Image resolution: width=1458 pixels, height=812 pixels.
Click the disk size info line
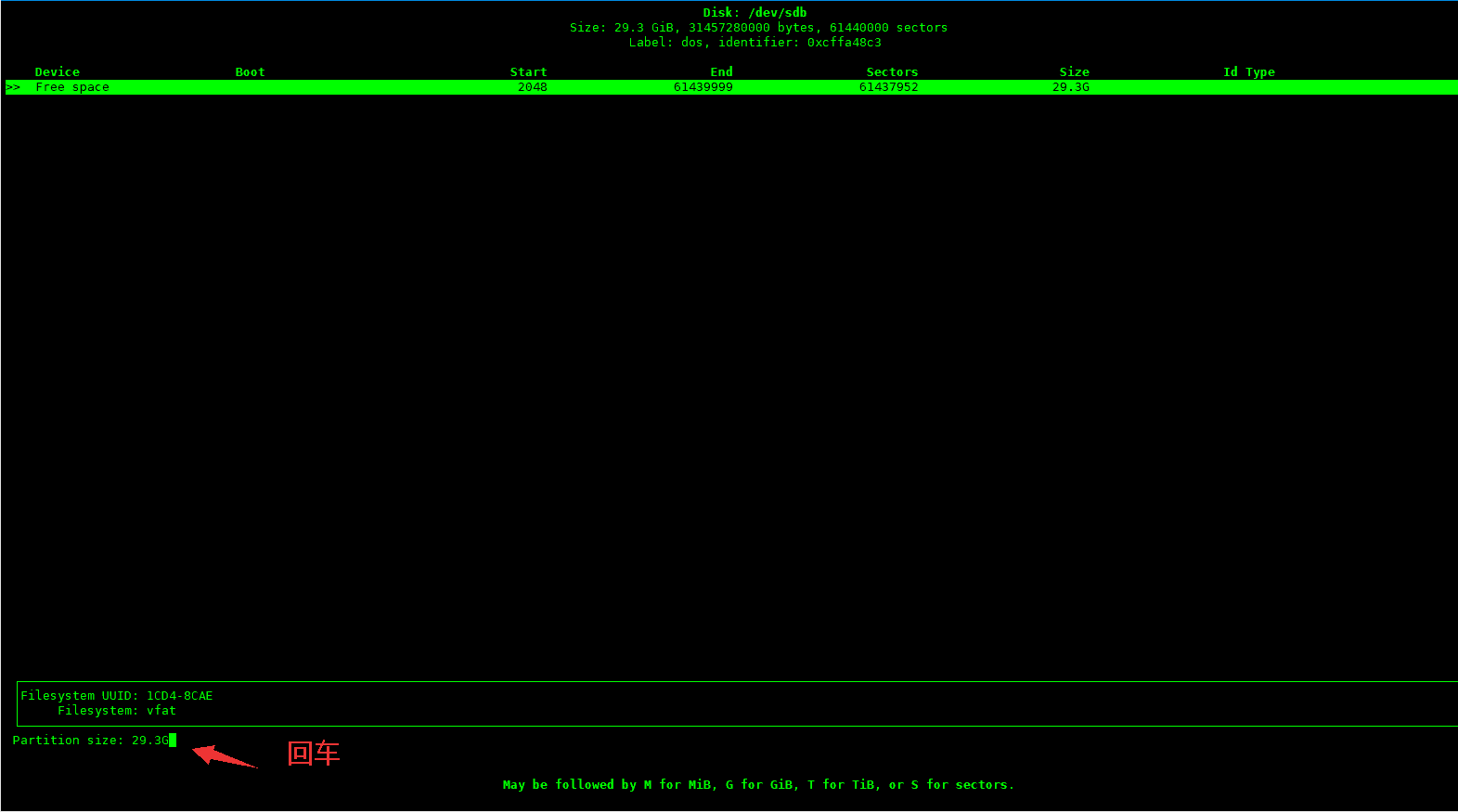[758, 28]
